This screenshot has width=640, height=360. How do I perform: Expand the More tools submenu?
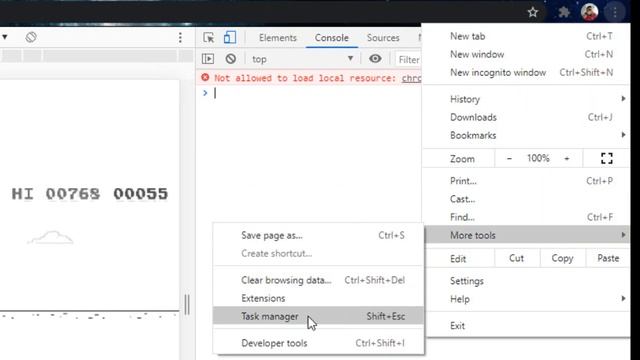click(527, 235)
